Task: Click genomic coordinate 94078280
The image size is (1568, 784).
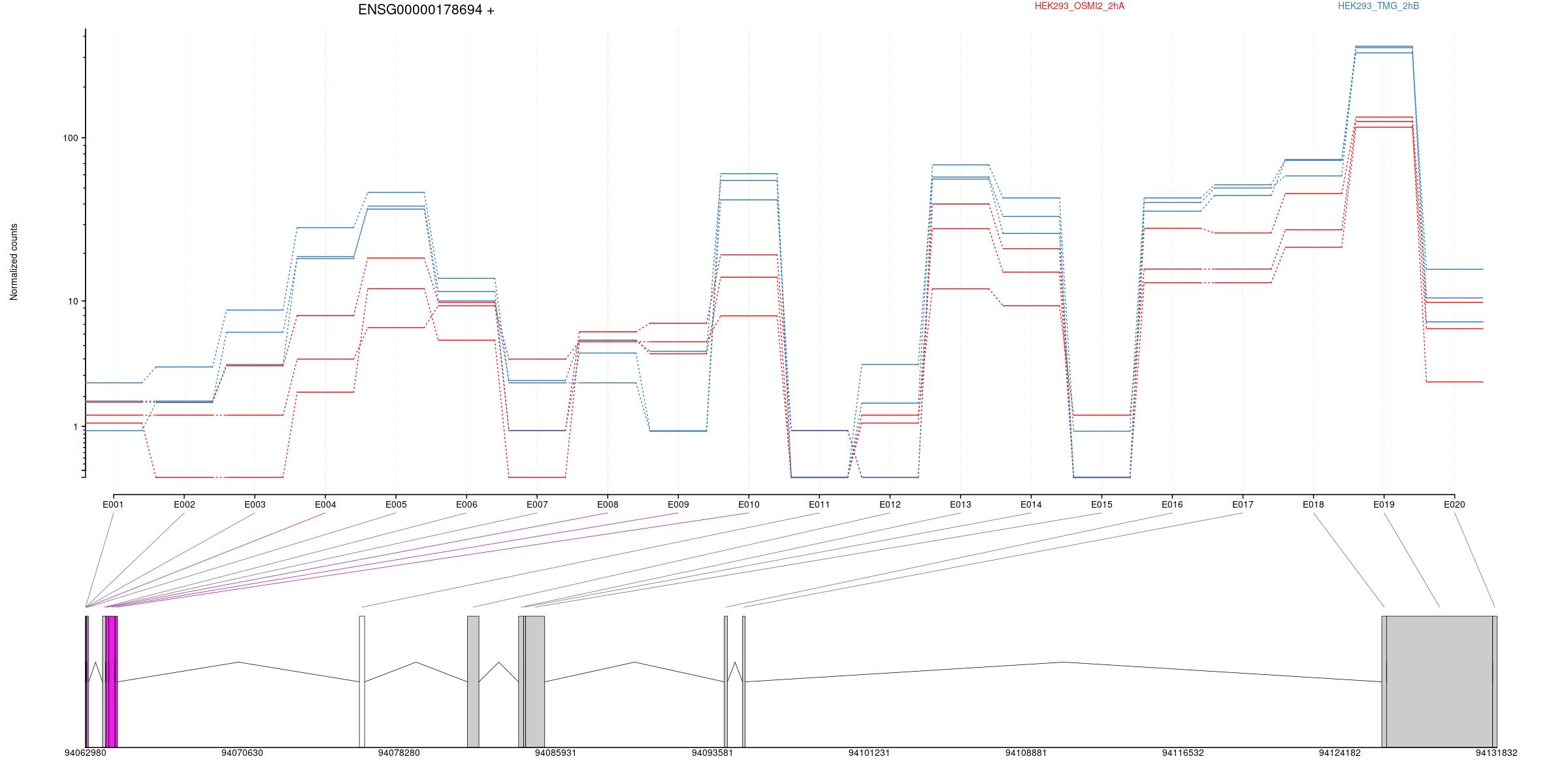Action: (399, 753)
